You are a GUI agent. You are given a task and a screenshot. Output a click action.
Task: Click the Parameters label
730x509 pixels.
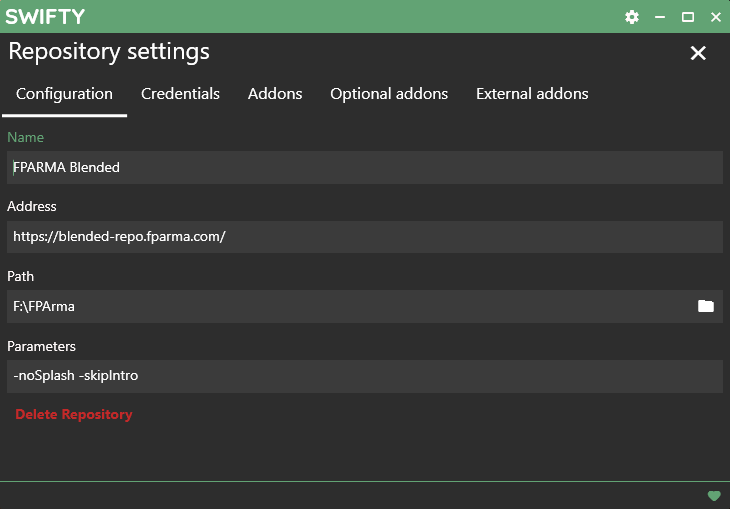(41, 346)
